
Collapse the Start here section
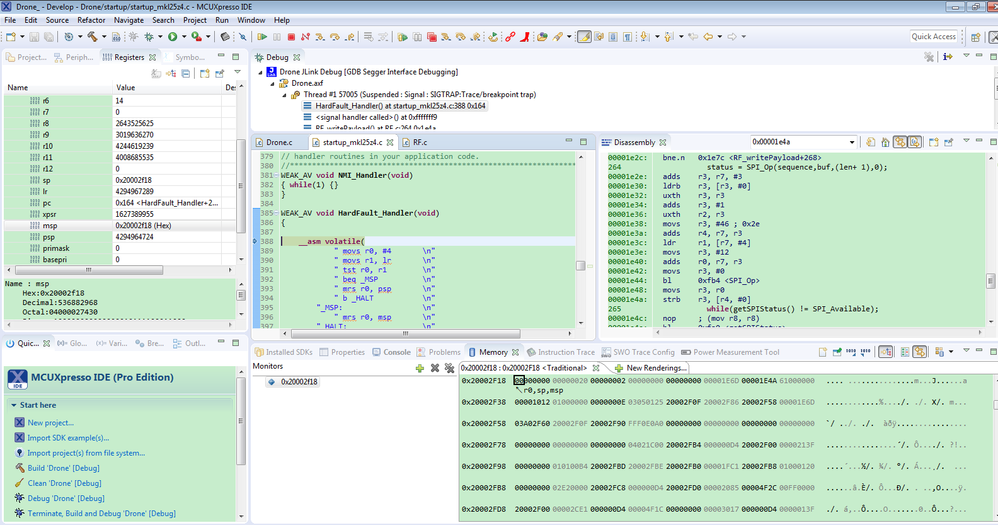click(x=13, y=405)
